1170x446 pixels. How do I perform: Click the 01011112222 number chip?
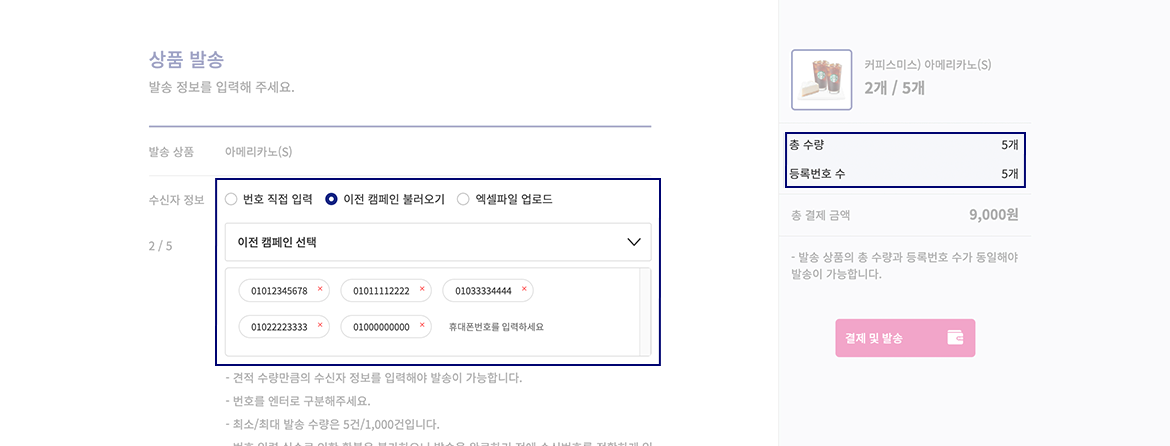(x=381, y=291)
